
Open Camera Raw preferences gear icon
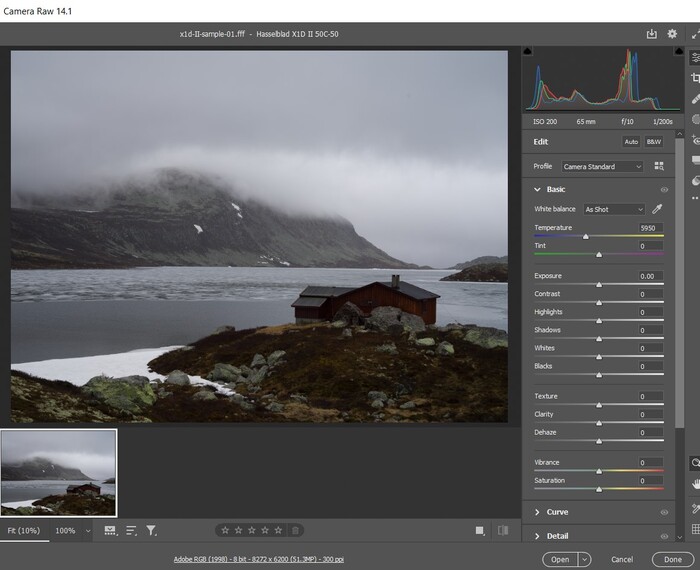pos(672,34)
